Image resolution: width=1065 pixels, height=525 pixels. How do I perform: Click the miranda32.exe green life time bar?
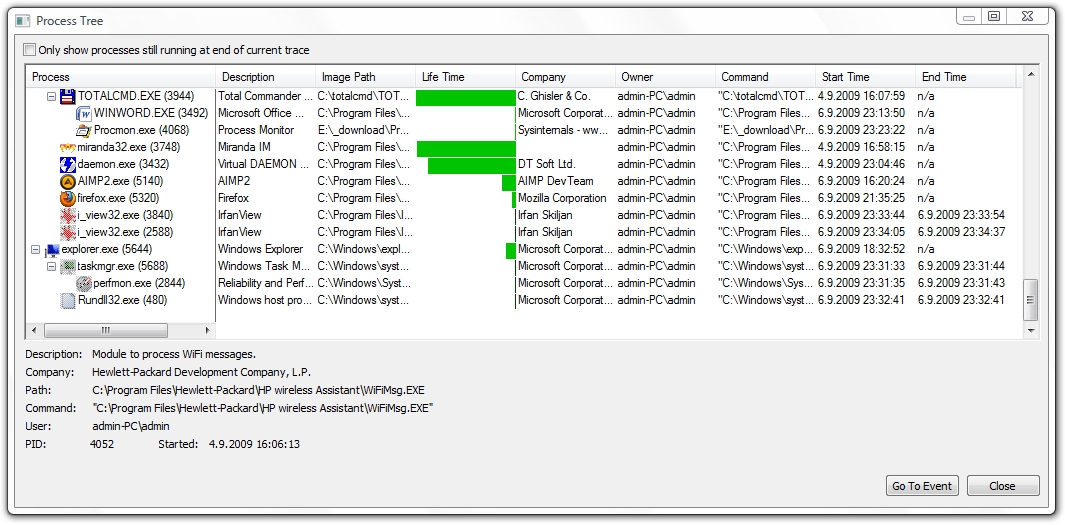467,149
